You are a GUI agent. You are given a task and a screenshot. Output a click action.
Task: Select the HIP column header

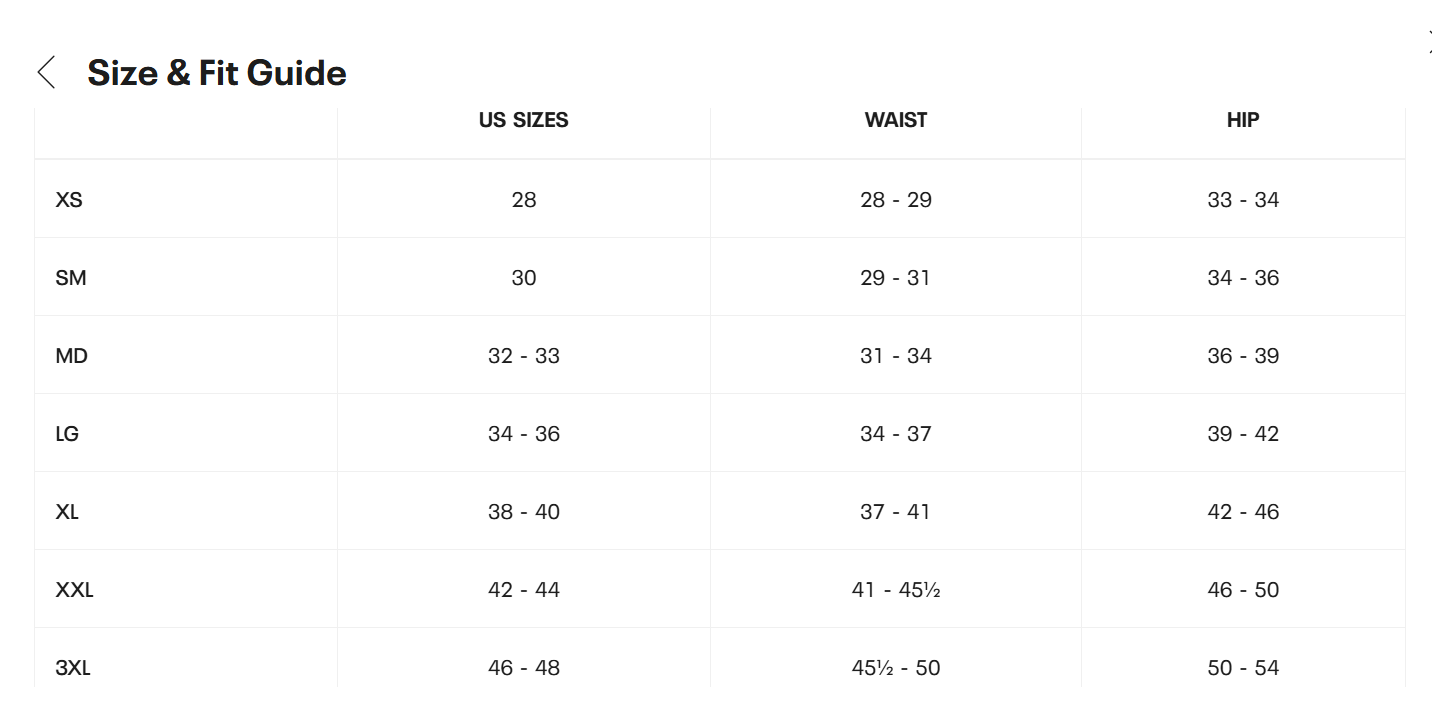tap(1243, 120)
